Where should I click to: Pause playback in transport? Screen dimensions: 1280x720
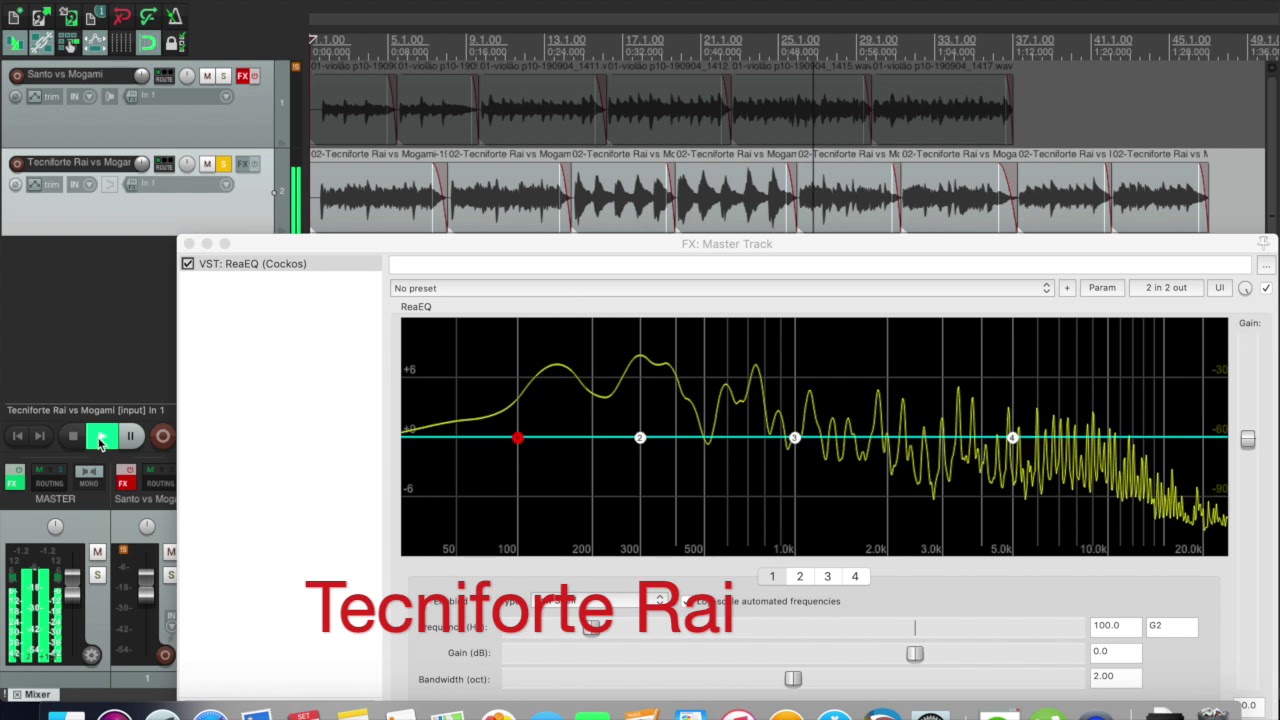(130, 436)
